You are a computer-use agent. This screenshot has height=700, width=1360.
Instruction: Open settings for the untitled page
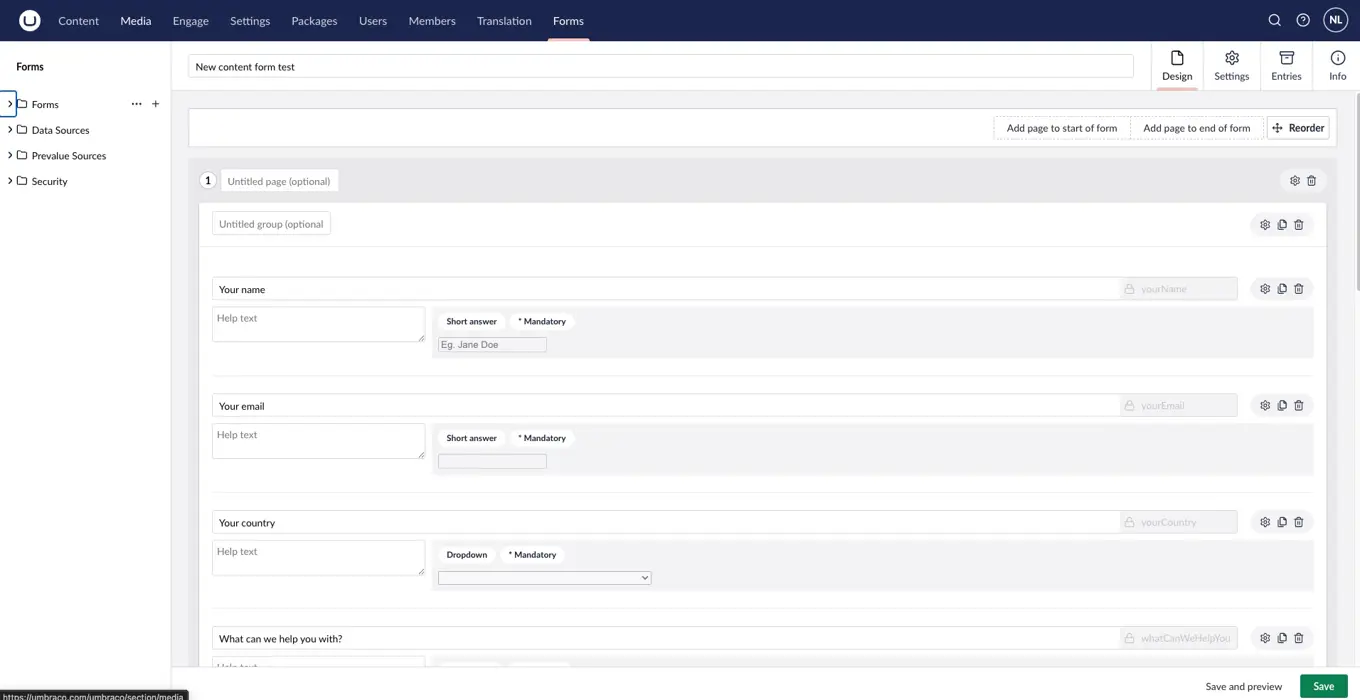click(1294, 180)
